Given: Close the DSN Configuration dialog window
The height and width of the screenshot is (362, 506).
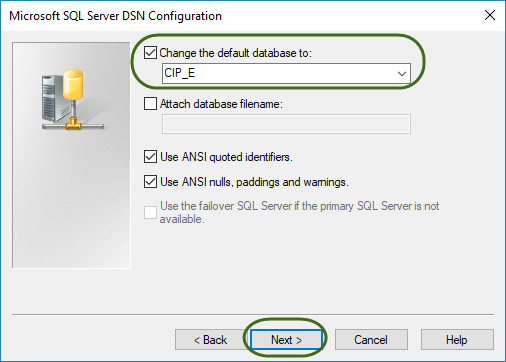Looking at the screenshot, I should pos(490,15).
